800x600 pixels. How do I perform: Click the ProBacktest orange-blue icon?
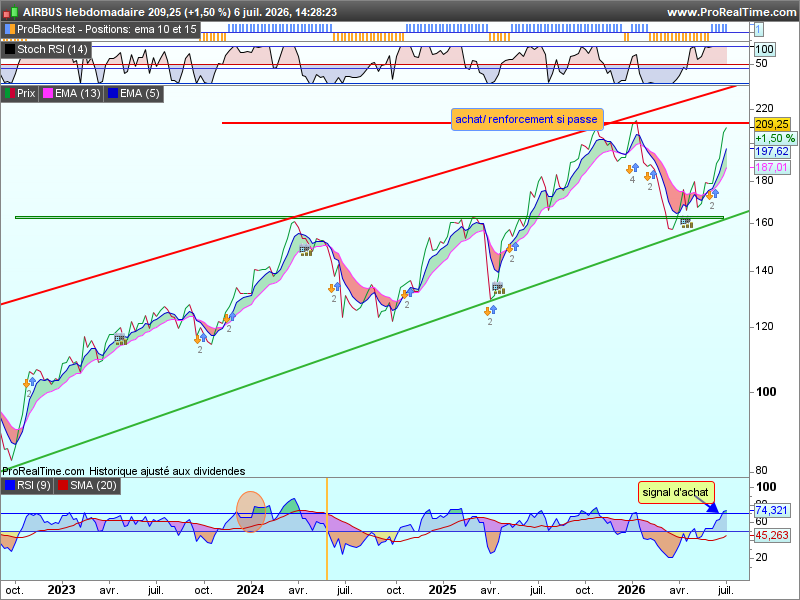pyautogui.click(x=10, y=30)
